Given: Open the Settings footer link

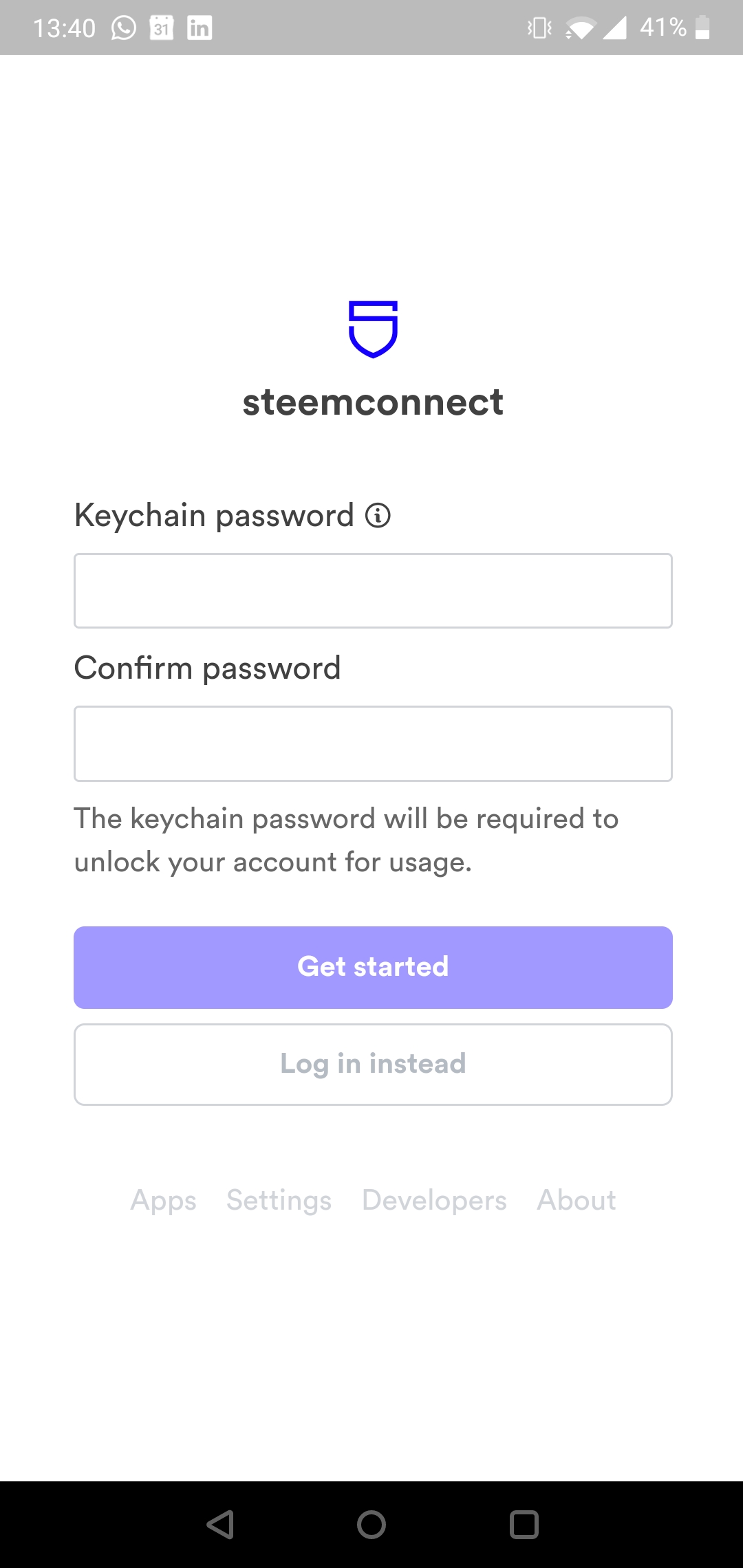Looking at the screenshot, I should (279, 1200).
